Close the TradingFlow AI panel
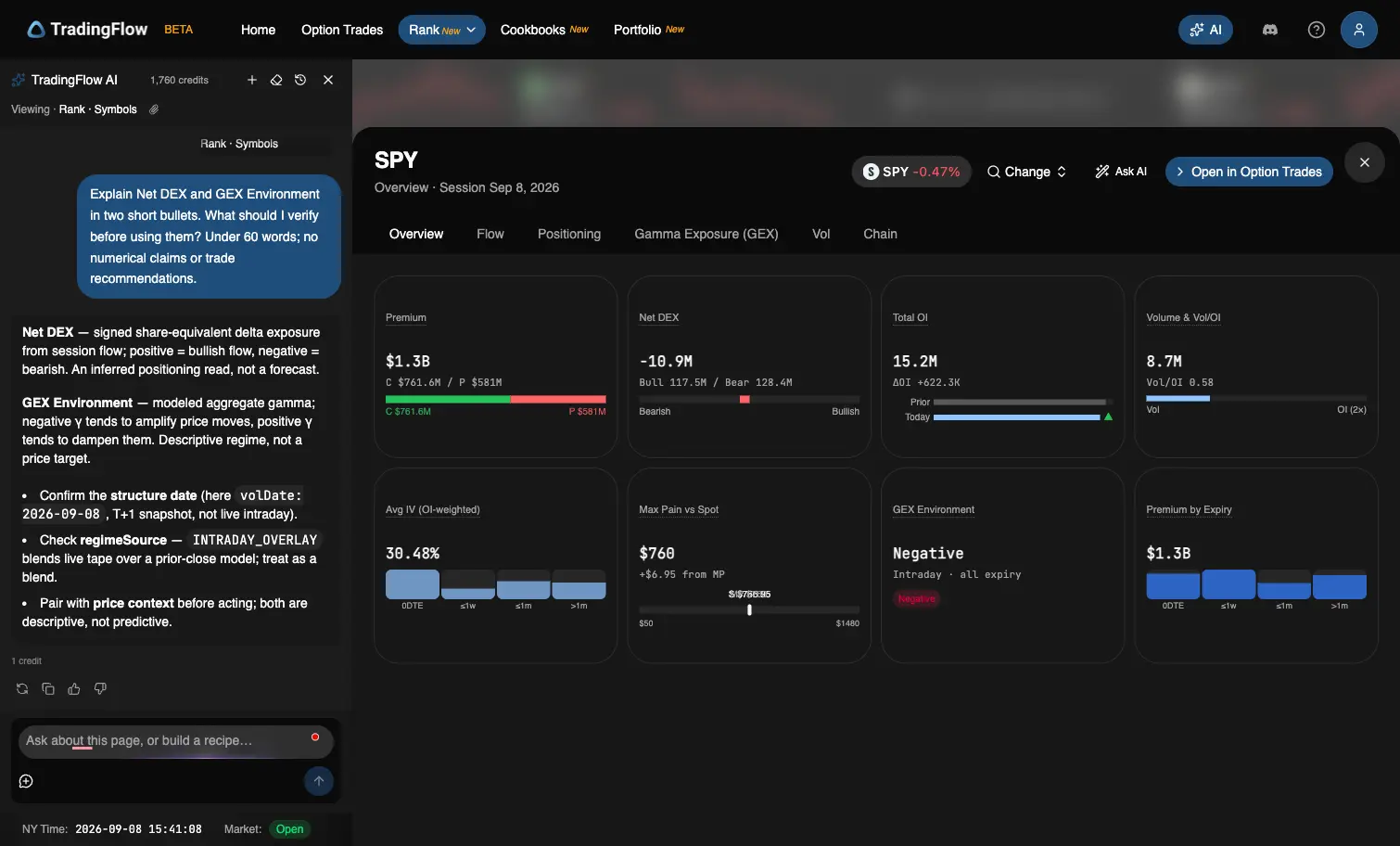Screen dimensions: 1400x846 328,80
